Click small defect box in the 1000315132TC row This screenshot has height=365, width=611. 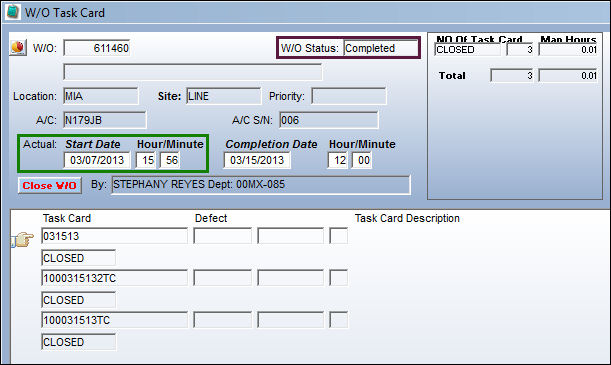point(339,278)
